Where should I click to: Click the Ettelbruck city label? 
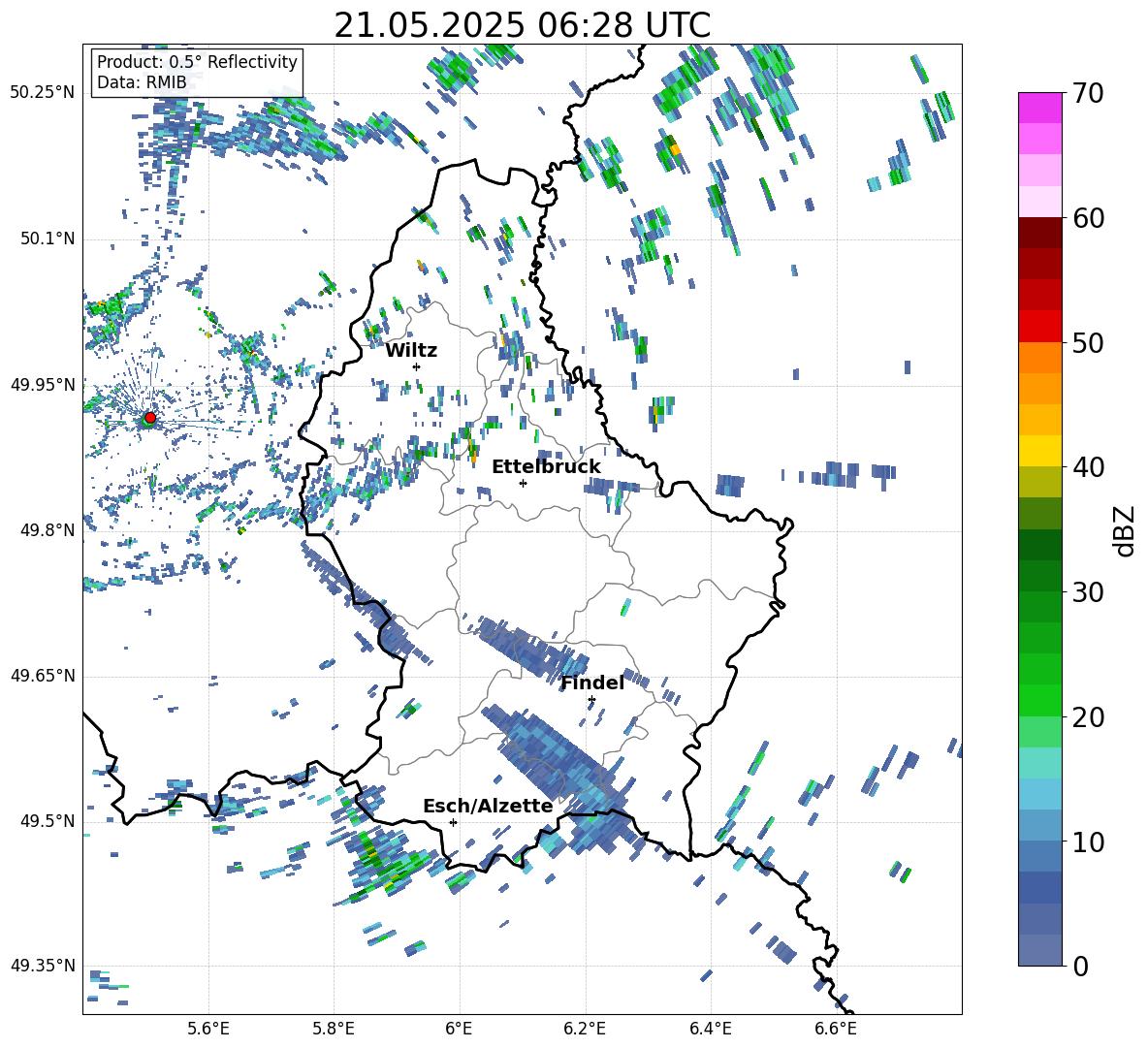(546, 467)
